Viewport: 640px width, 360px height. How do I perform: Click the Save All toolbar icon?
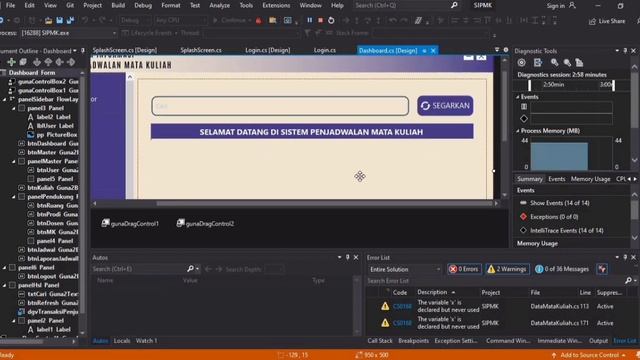[70, 20]
